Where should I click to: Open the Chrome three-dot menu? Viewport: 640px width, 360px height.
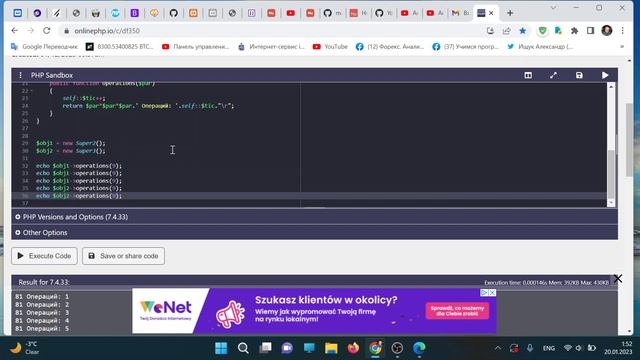tap(622, 31)
